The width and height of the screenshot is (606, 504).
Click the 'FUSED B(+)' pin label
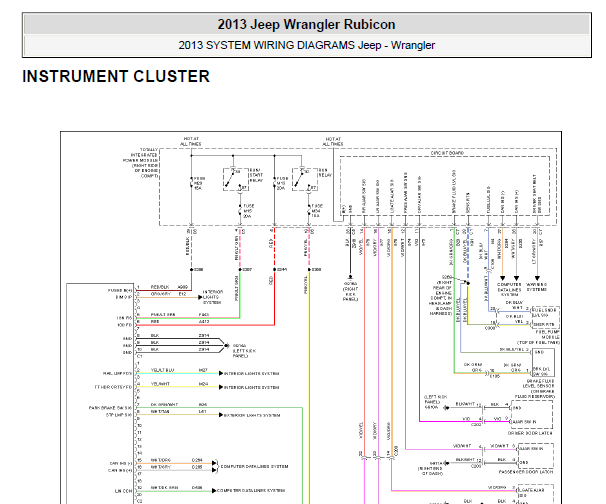pyautogui.click(x=120, y=290)
